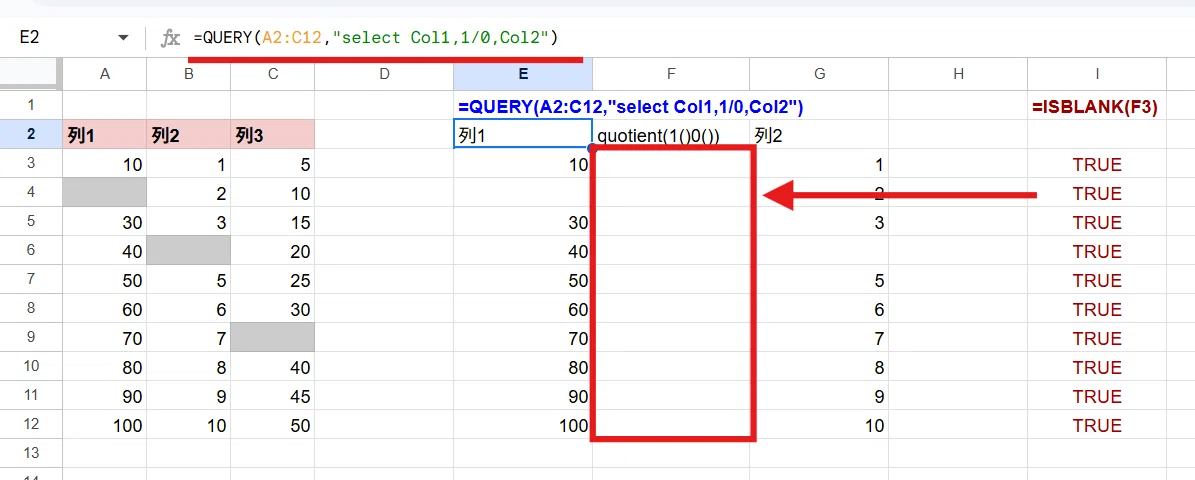Click the fx function icon
Screen dimensions: 1195x480
[x=170, y=38]
